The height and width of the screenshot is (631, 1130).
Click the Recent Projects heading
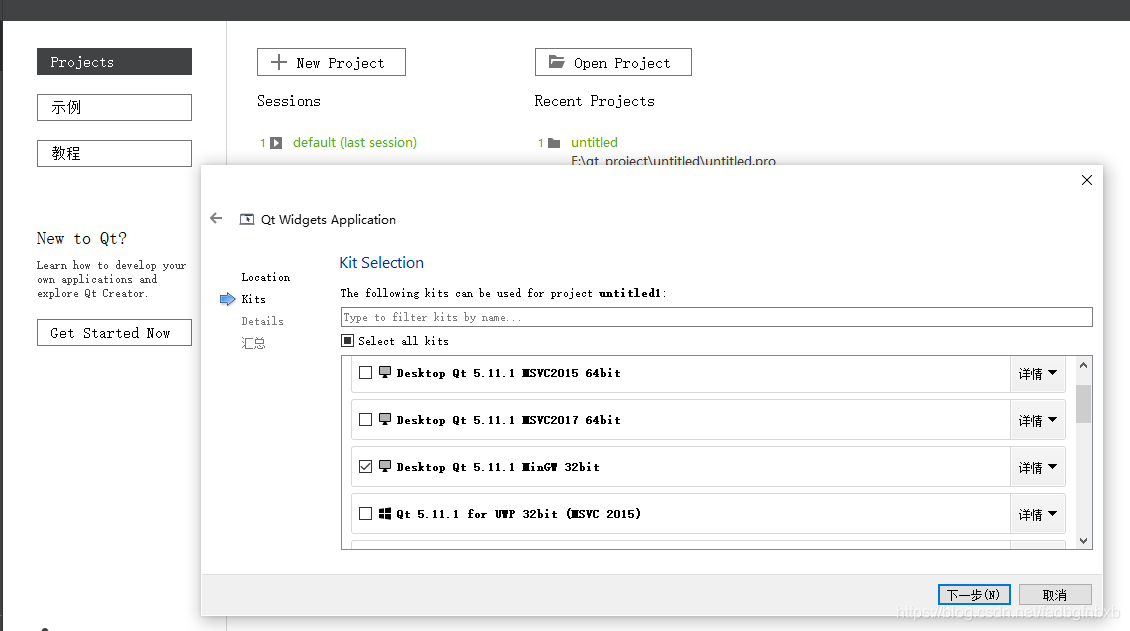coord(595,102)
